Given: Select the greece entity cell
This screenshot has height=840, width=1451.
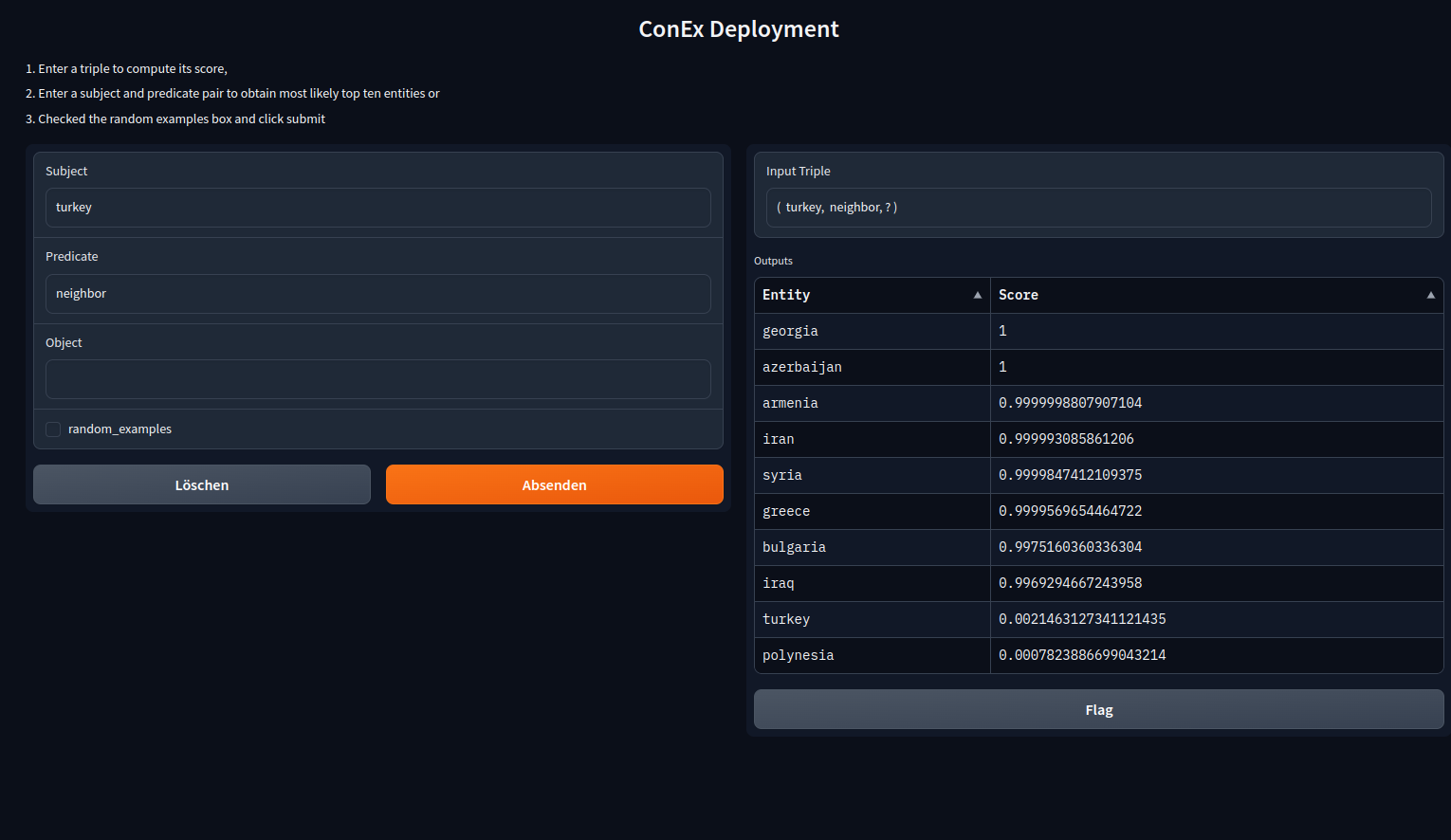Looking at the screenshot, I should point(872,511).
